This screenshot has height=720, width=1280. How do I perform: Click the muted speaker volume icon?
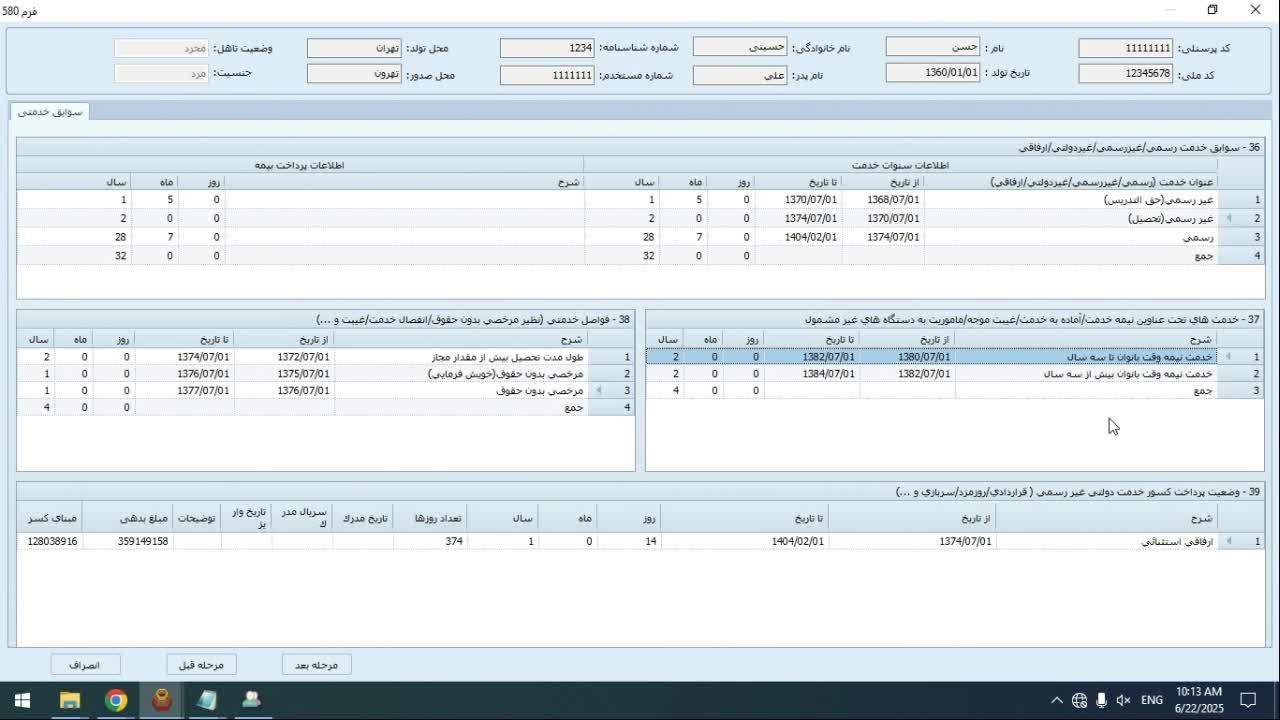coord(1123,700)
